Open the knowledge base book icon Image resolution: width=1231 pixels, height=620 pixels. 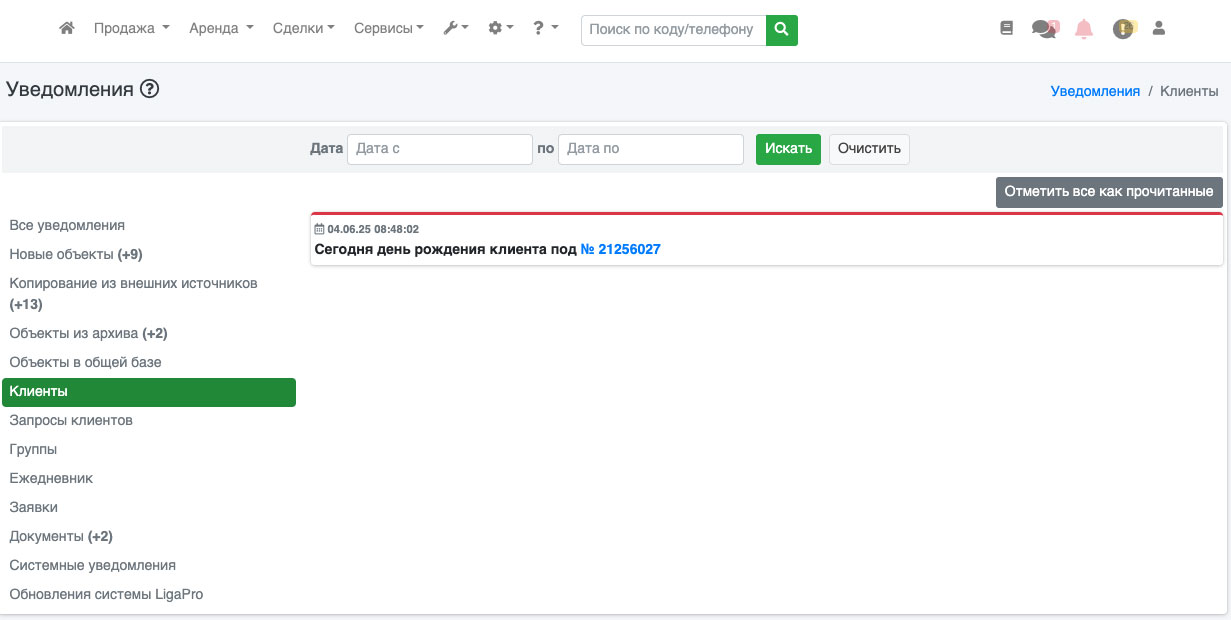coord(1007,29)
